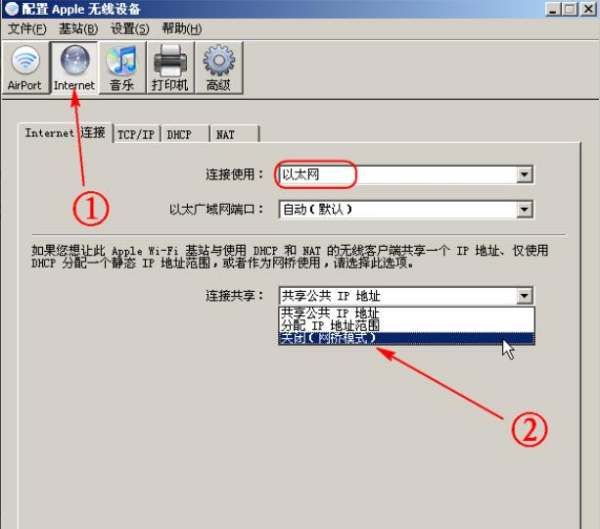
Task: Click the 连接共享 label
Action: [235, 296]
